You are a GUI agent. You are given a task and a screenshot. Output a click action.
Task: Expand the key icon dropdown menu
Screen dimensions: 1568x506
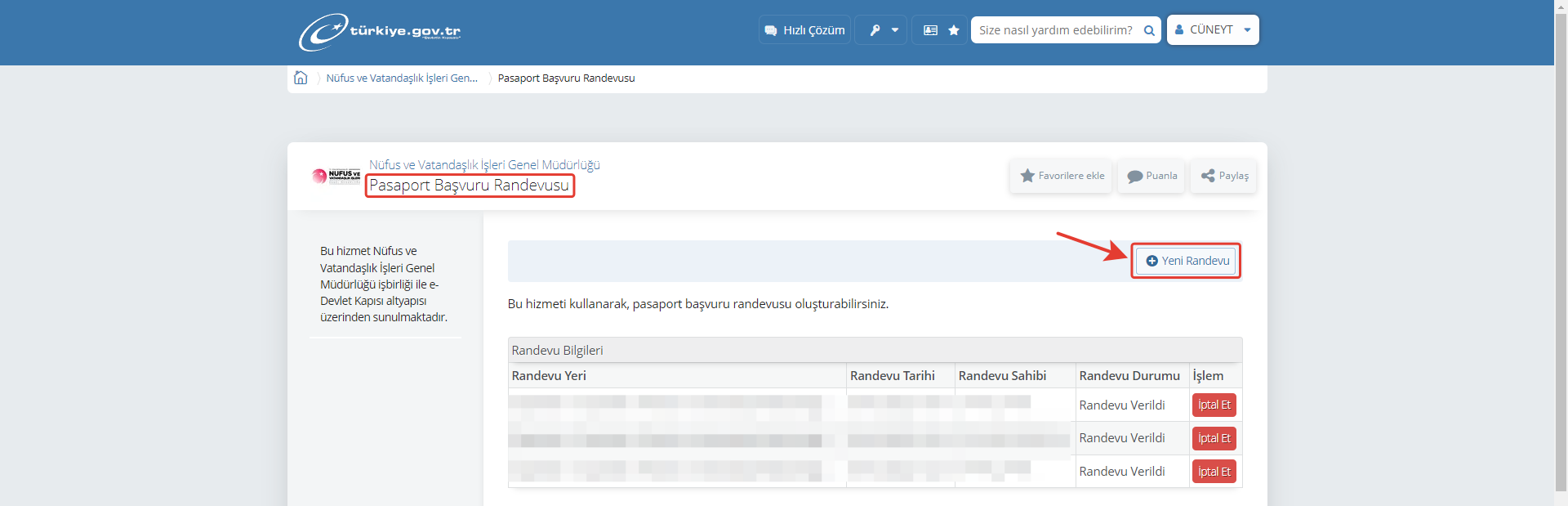(x=881, y=30)
